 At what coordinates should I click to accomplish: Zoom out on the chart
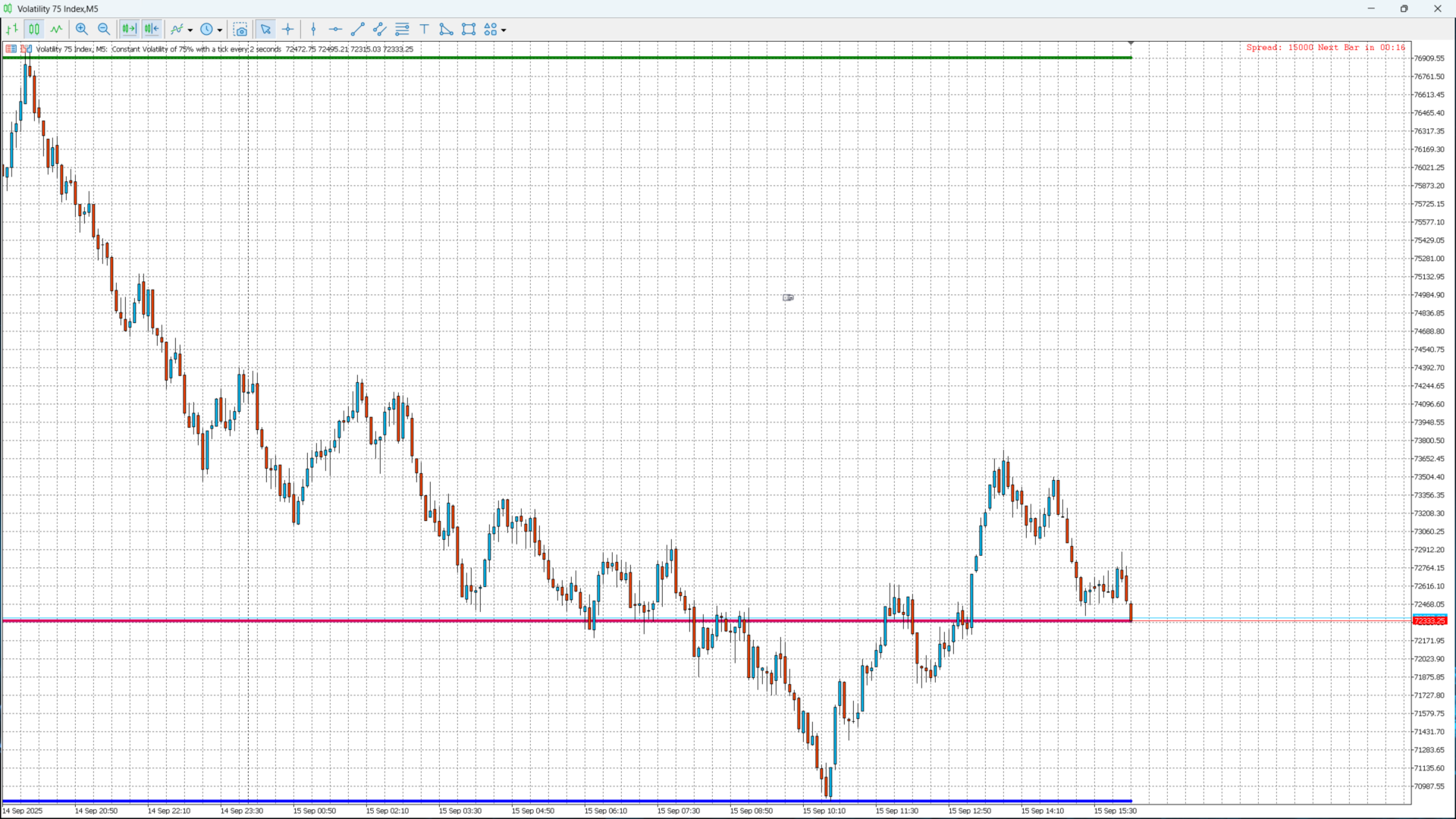click(x=104, y=30)
